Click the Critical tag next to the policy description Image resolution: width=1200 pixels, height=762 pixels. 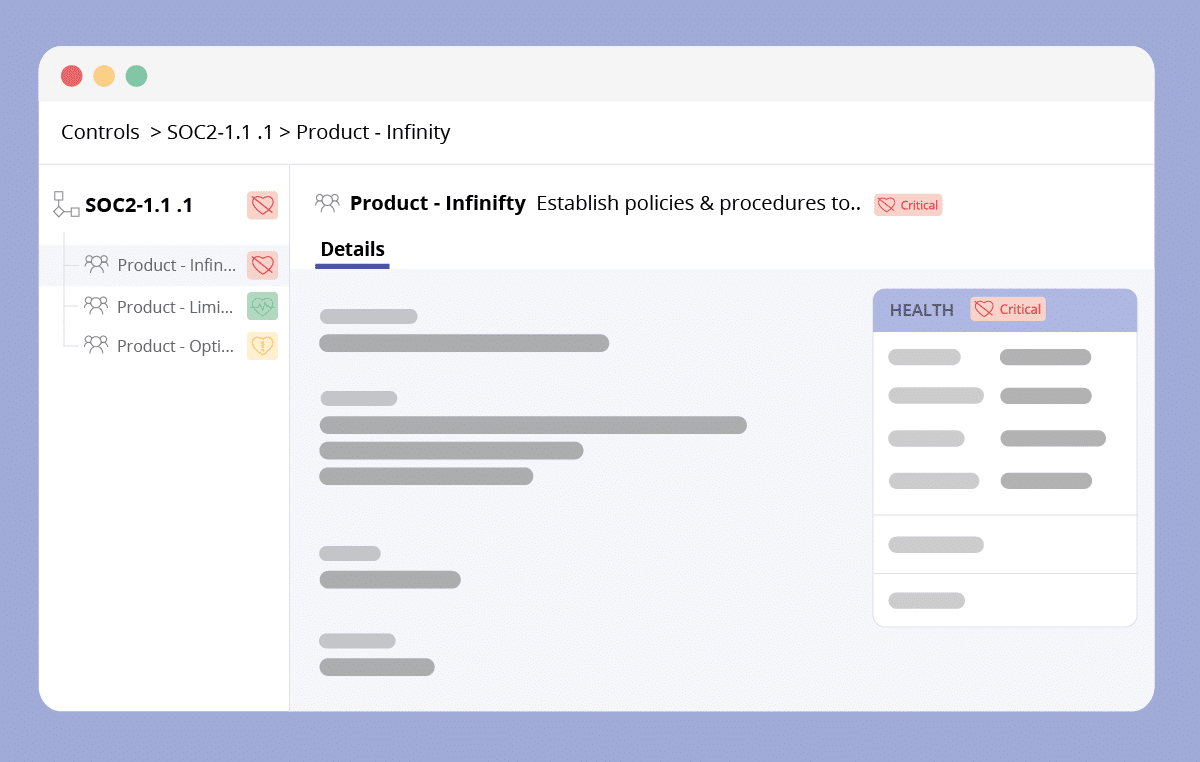coord(908,205)
